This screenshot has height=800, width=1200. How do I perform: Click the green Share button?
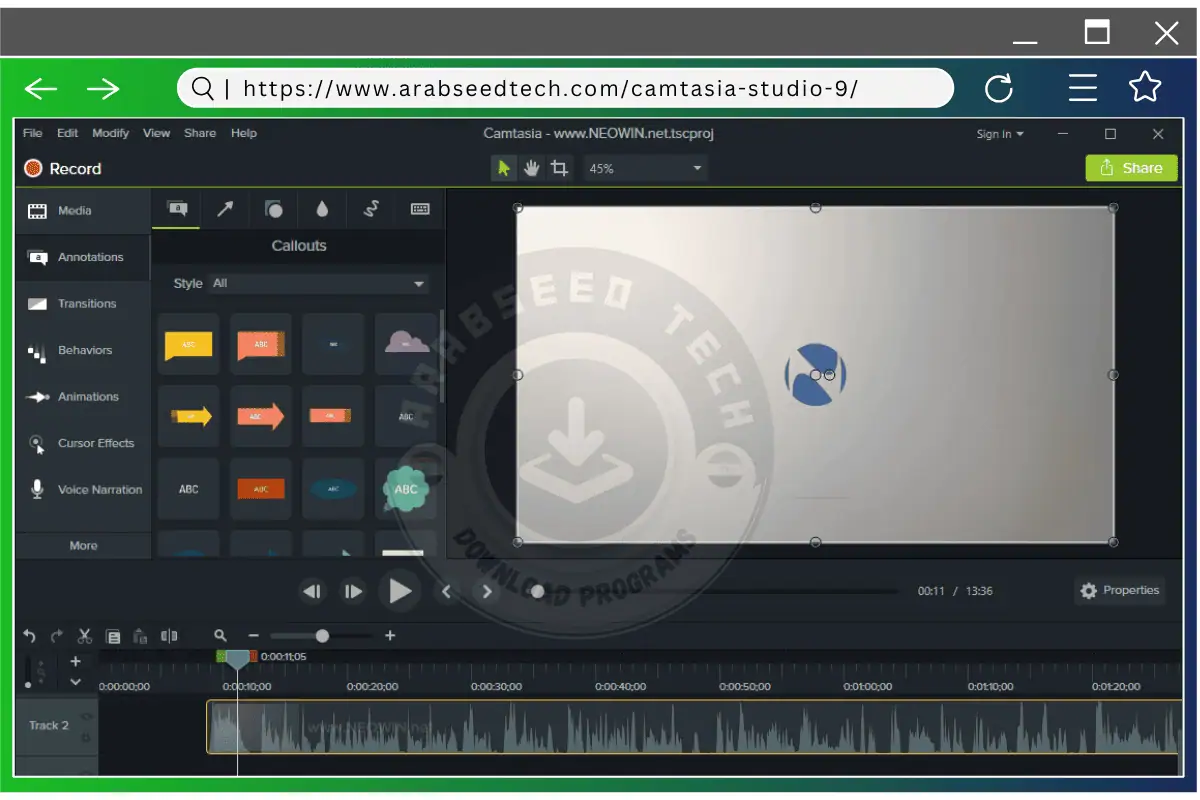1131,168
